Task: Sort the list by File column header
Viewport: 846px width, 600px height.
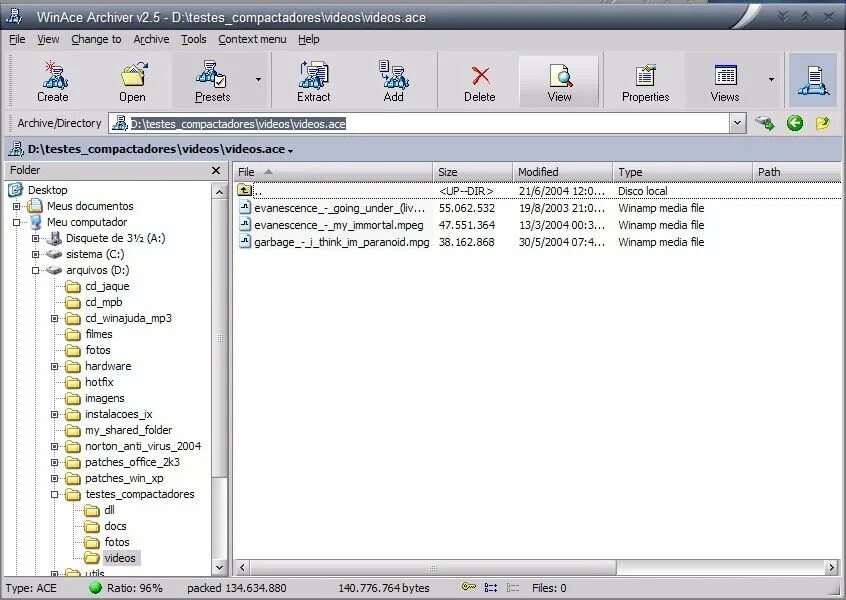Action: pyautogui.click(x=332, y=172)
